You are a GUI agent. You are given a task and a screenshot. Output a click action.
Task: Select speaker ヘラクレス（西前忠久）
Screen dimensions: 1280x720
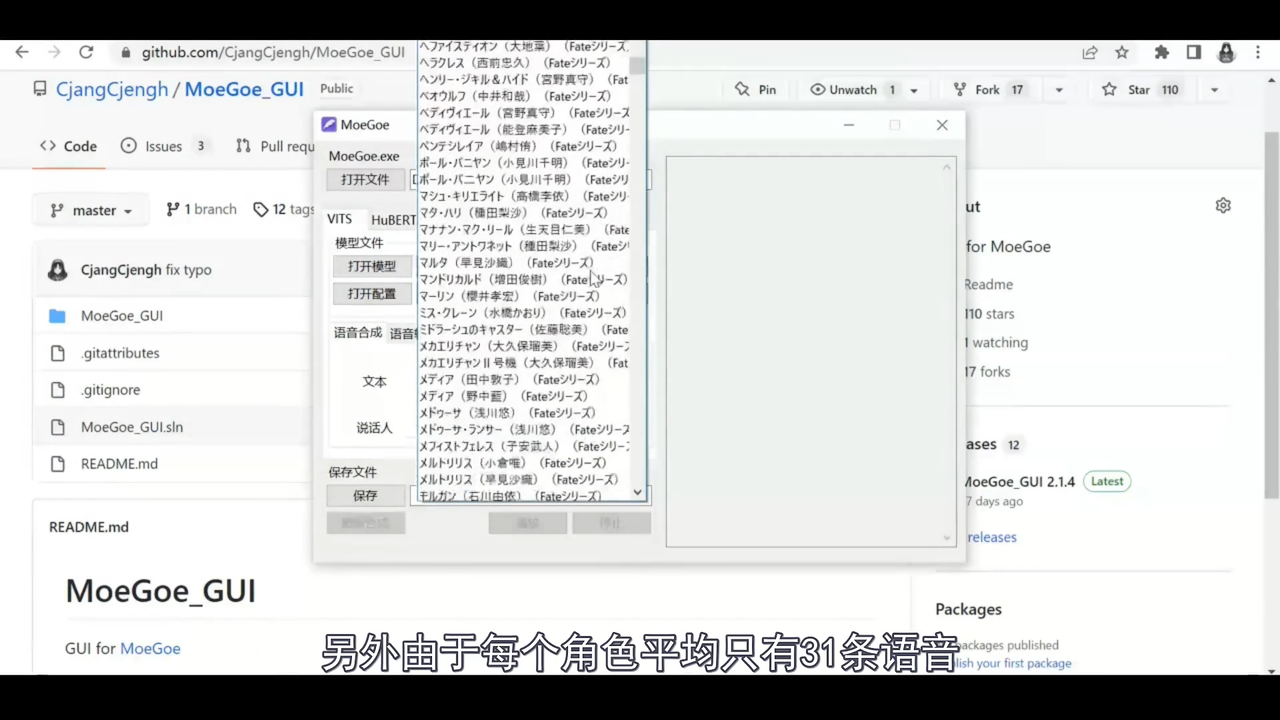click(524, 63)
